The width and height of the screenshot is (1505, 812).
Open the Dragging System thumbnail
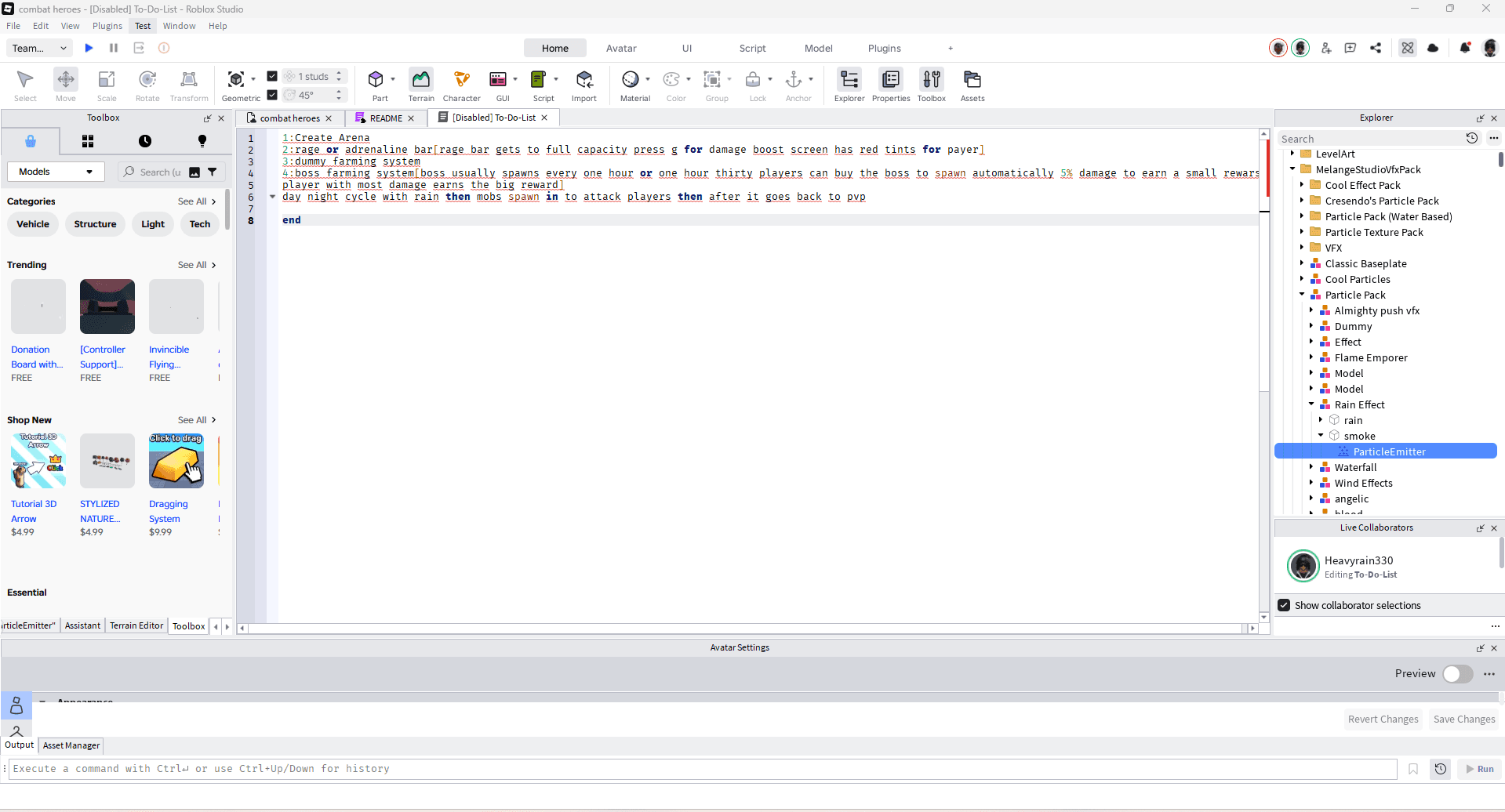click(176, 461)
